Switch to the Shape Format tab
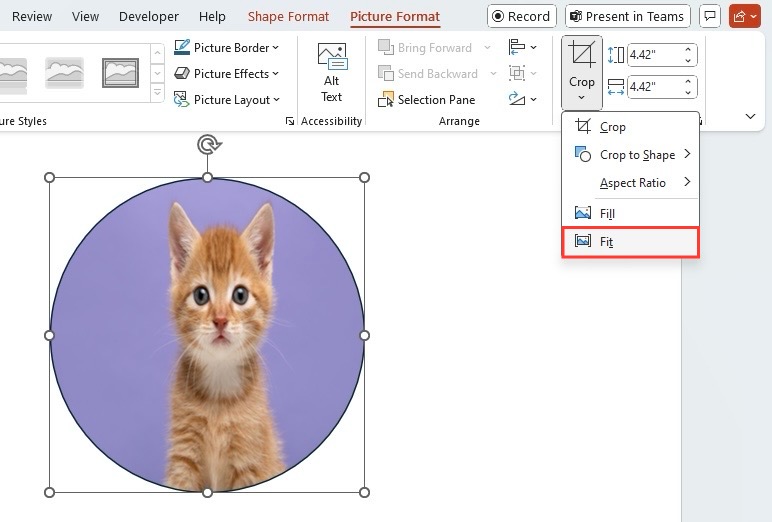772x522 pixels. click(288, 17)
